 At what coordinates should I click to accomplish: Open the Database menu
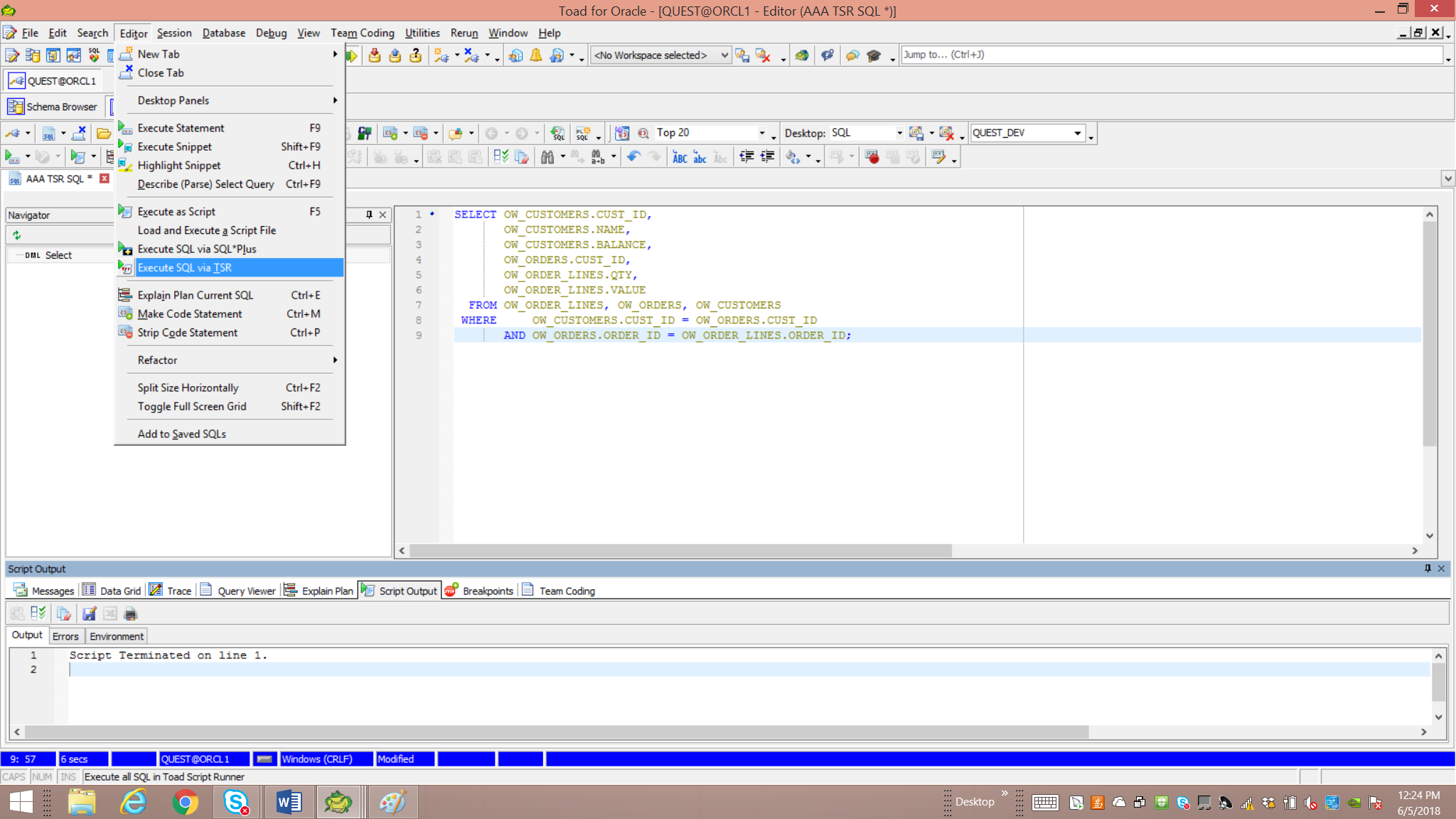223,33
